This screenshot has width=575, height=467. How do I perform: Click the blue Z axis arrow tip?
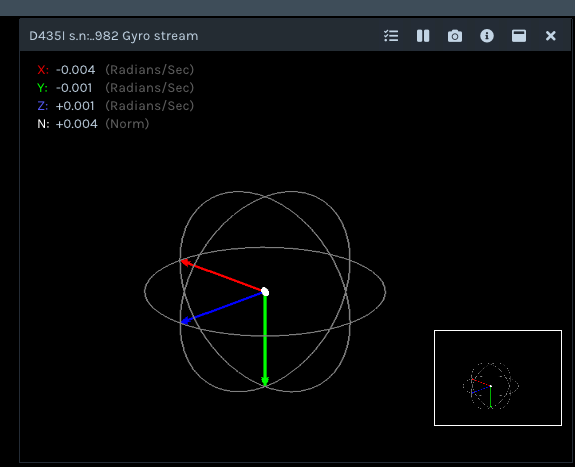(185, 321)
